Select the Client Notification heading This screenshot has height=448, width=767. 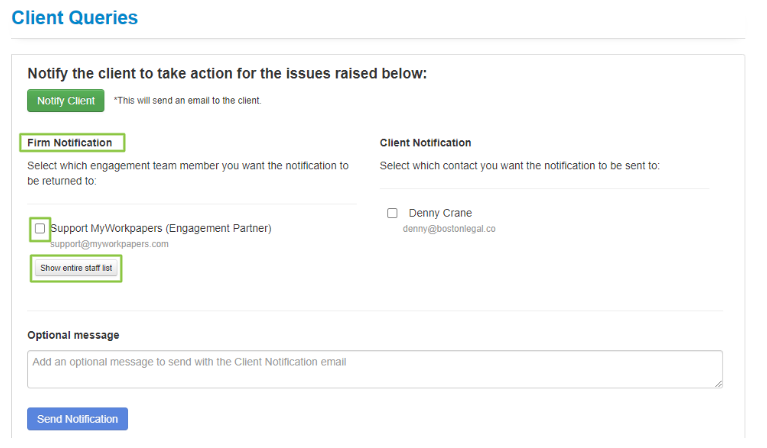pos(425,143)
